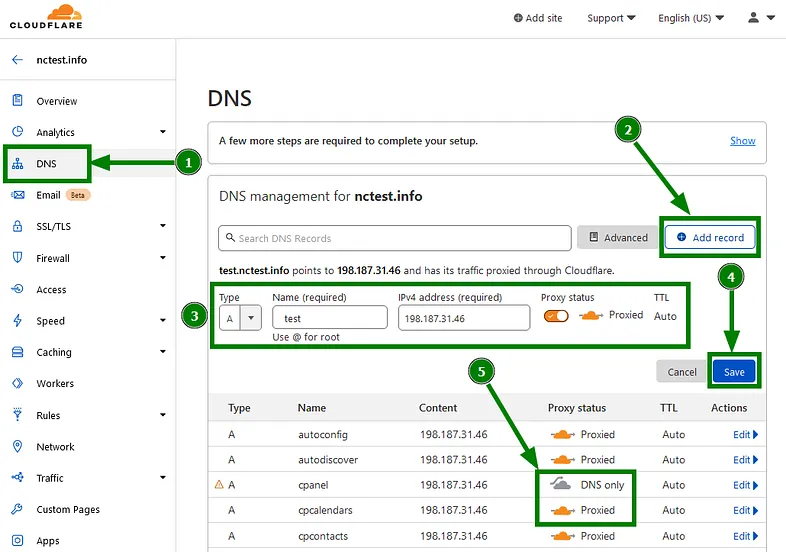This screenshot has width=786, height=552.
Task: Click the Firewall shield icon
Action: click(x=18, y=258)
